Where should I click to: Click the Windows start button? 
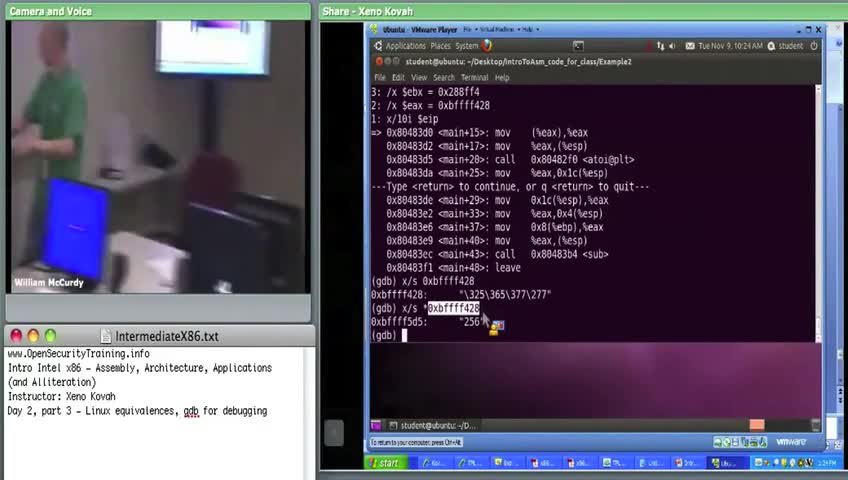coord(385,463)
